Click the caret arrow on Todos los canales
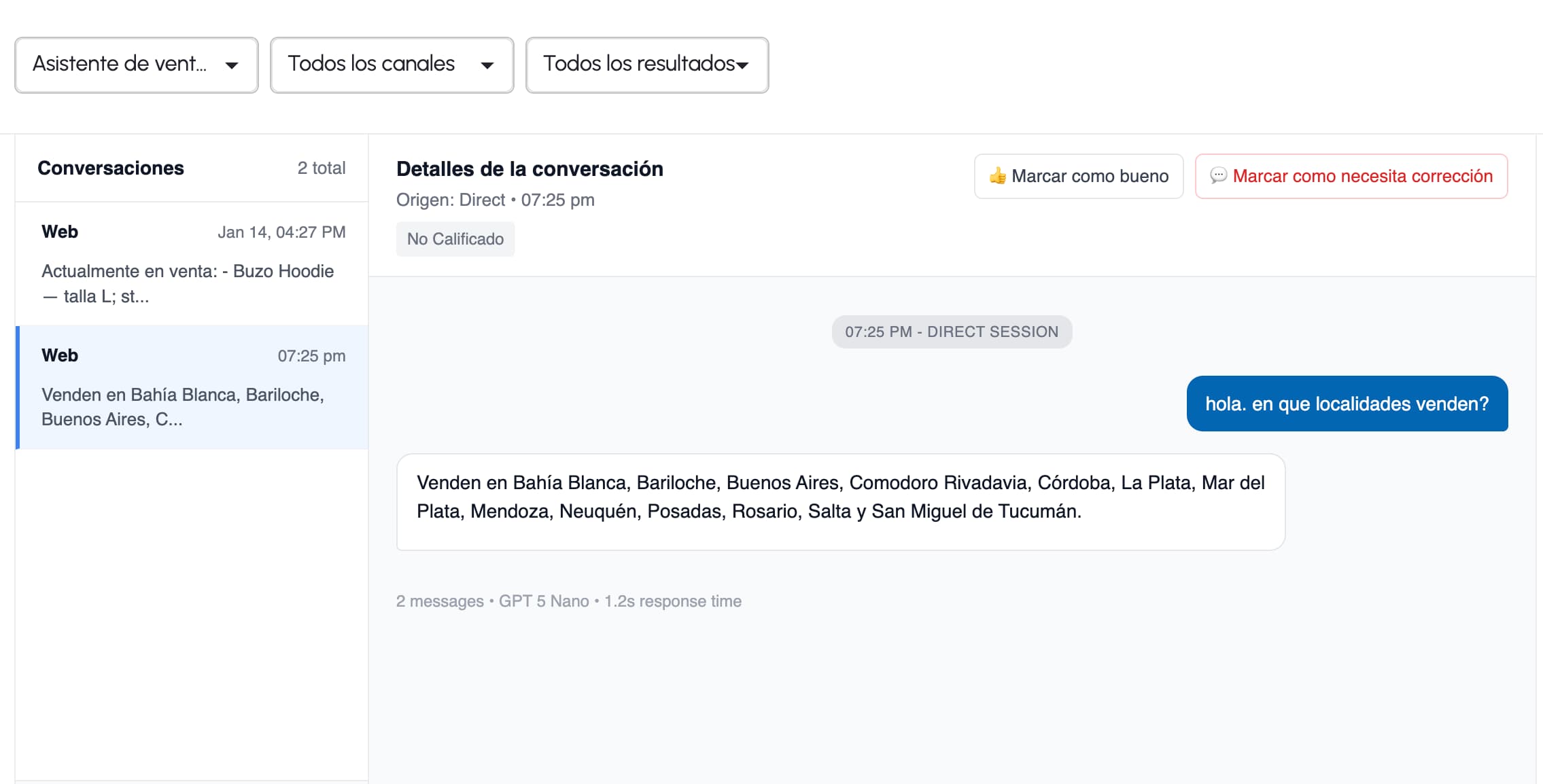 (x=487, y=66)
